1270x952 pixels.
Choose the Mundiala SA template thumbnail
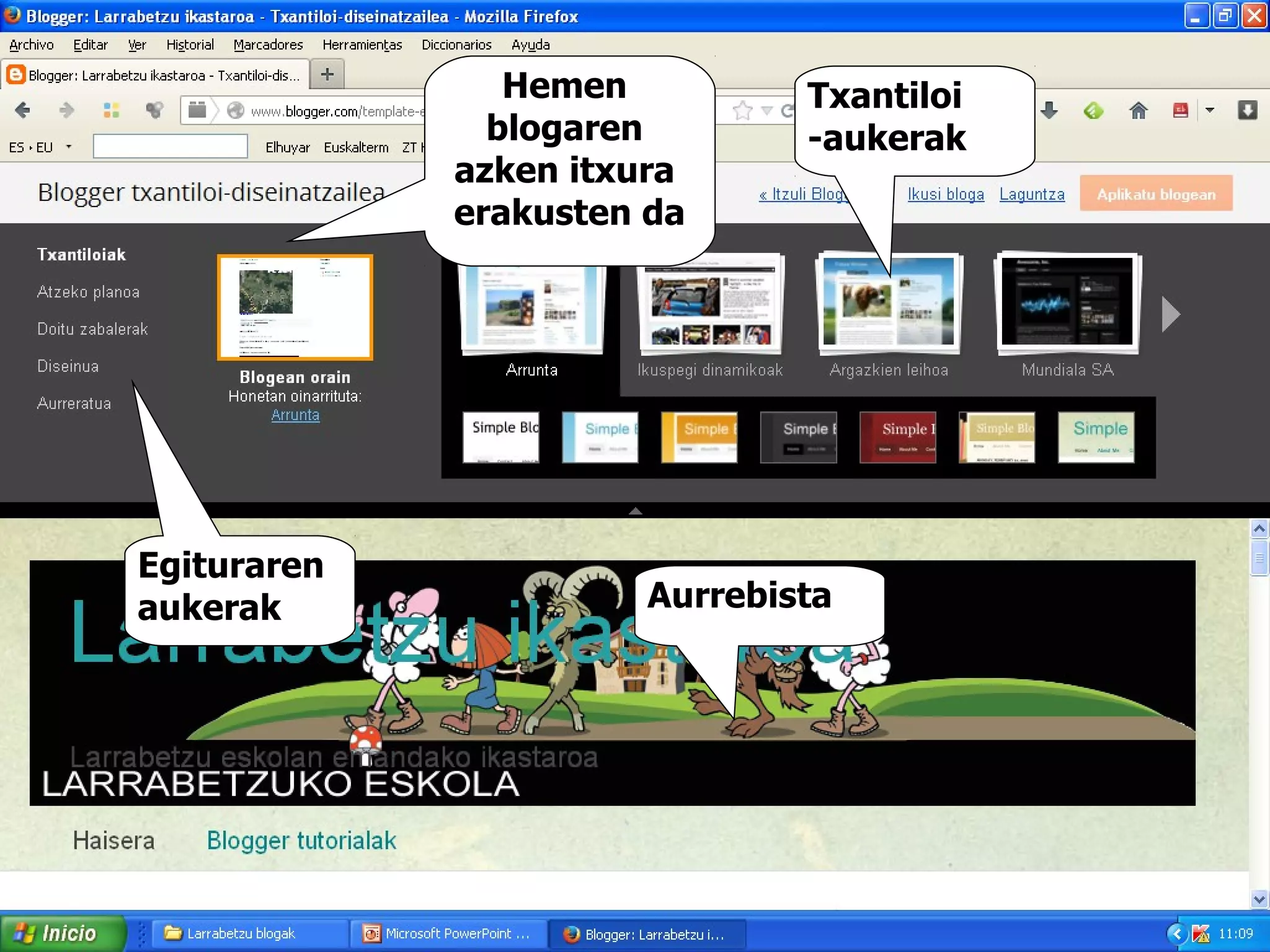[1067, 303]
